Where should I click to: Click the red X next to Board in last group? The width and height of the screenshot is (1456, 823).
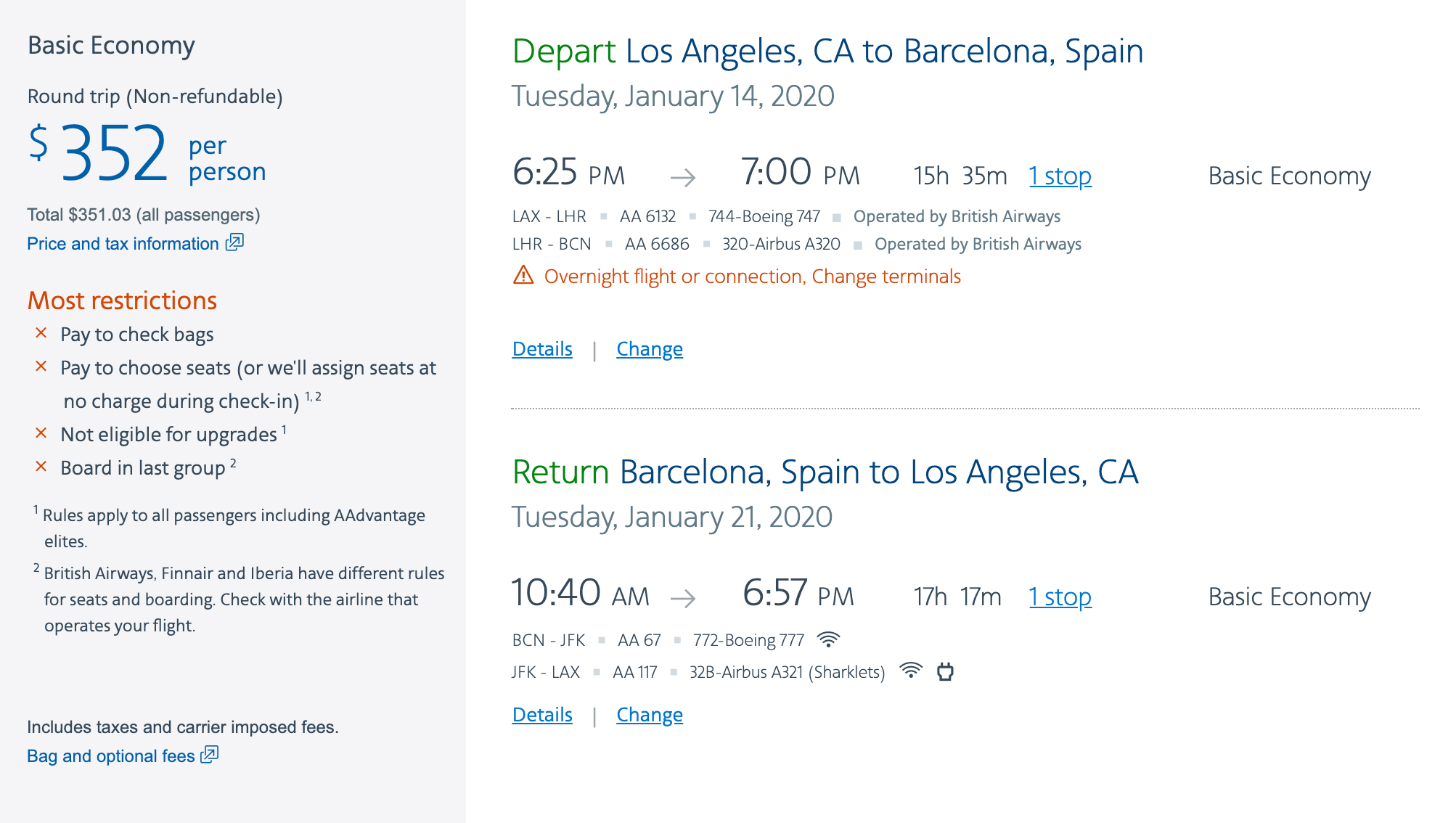click(x=41, y=467)
